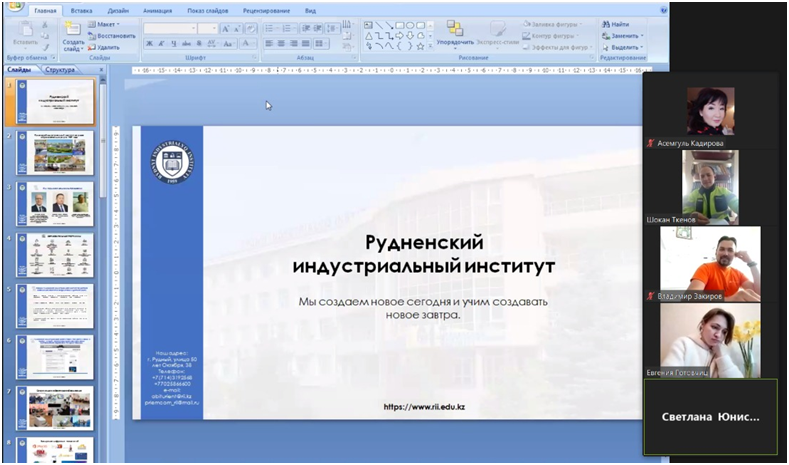This screenshot has height=465, width=789.
Task: Select the Down Arrow block shape
Action: click(x=410, y=36)
